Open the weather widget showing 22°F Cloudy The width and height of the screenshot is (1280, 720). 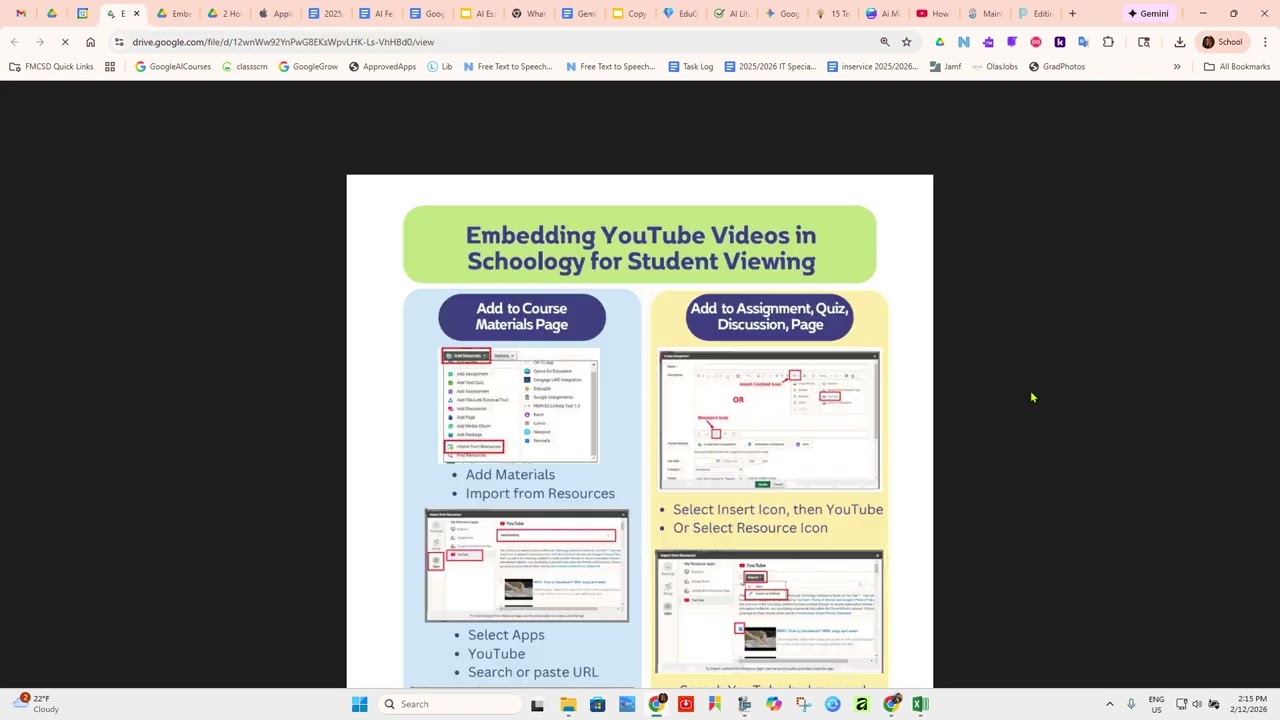pos(38,704)
